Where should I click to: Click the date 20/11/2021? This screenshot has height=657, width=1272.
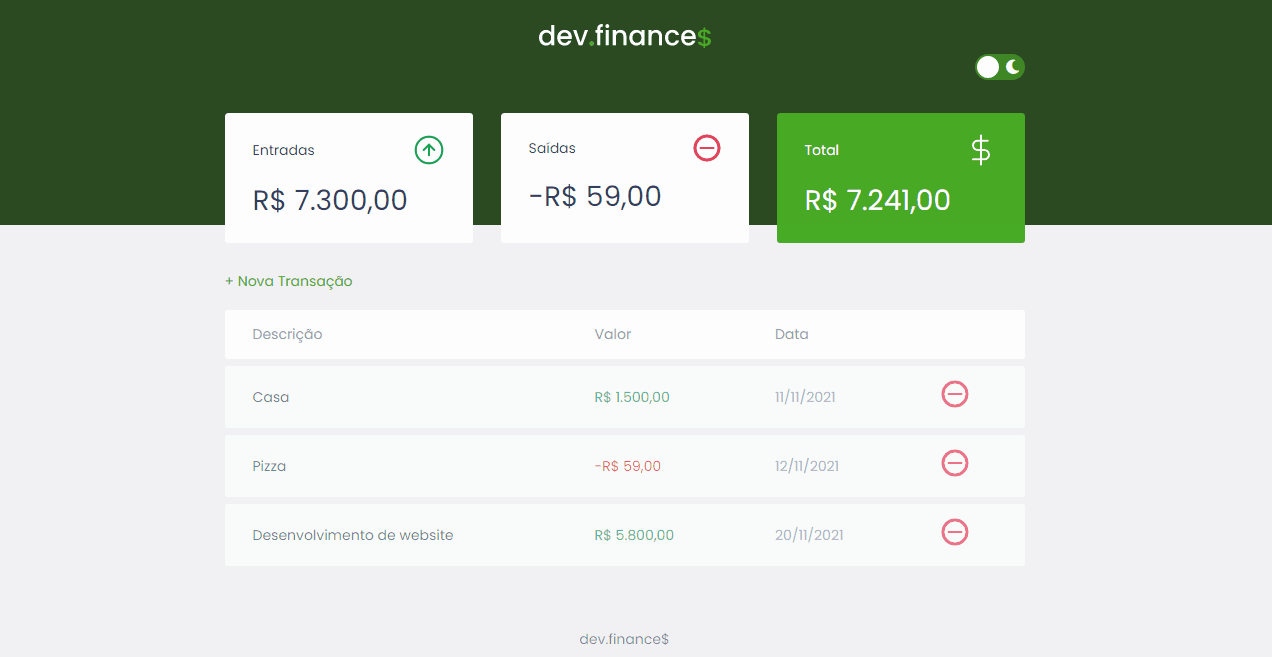[809, 535]
